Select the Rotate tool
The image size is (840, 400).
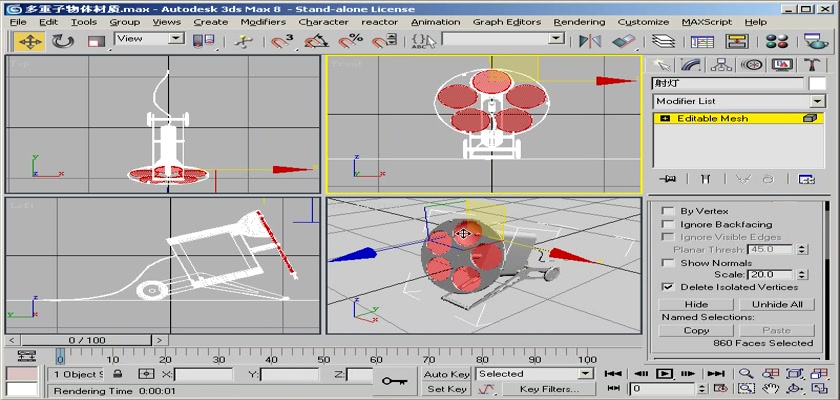pos(63,41)
